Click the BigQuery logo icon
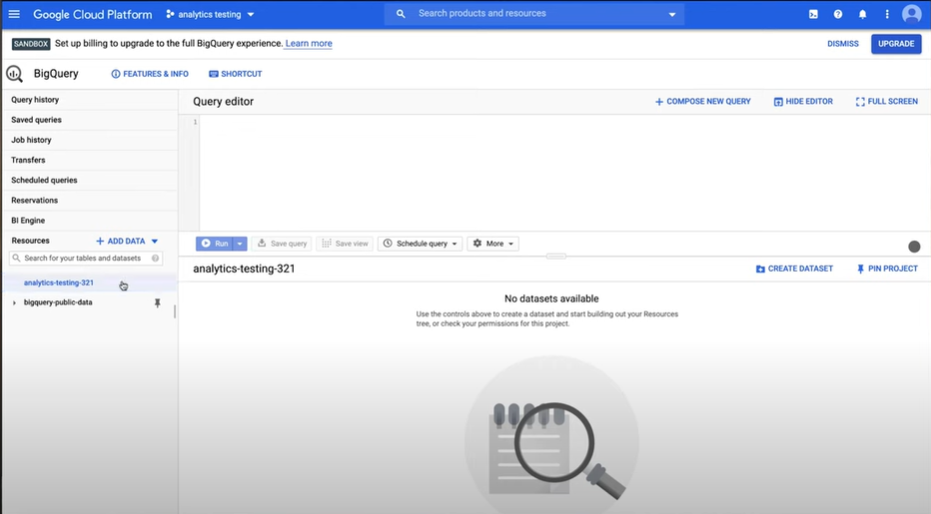Screen dimensions: 931x514 click(x=15, y=74)
